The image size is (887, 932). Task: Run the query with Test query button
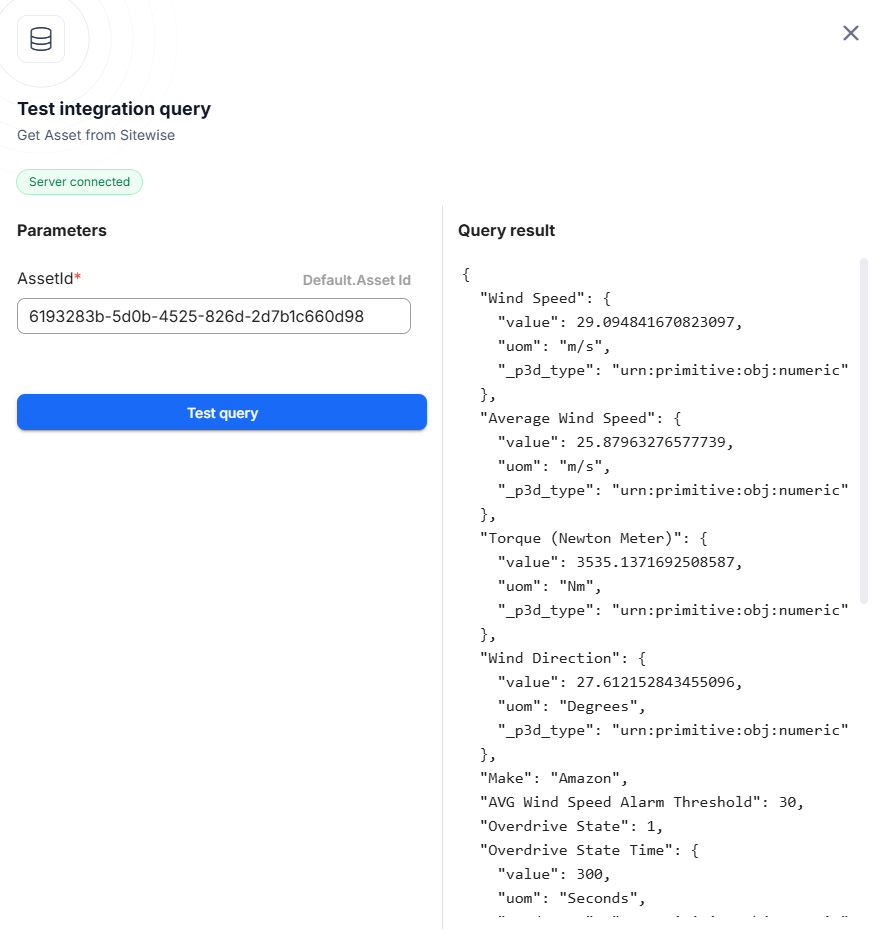coord(222,413)
